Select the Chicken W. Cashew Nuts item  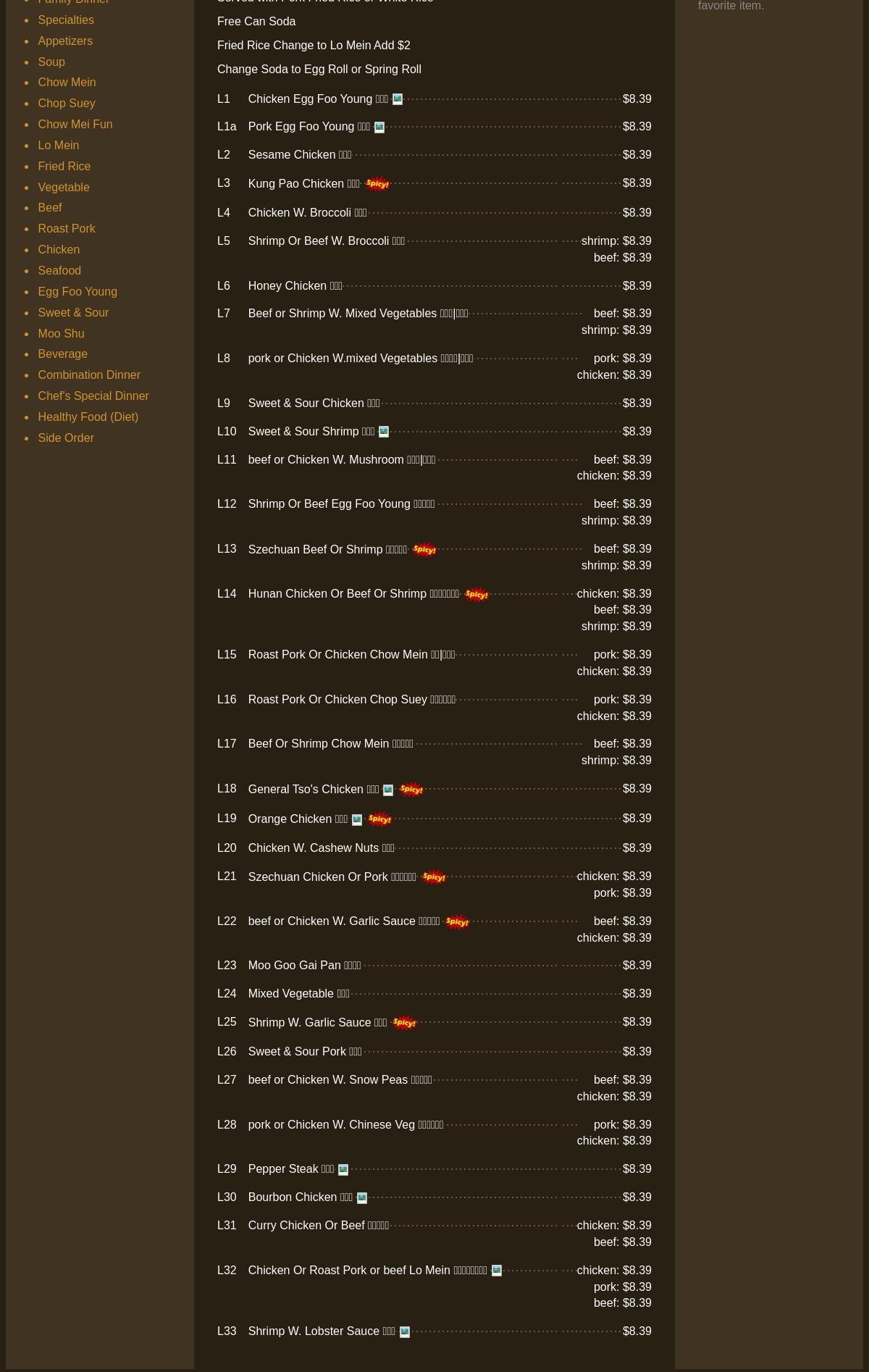[314, 848]
